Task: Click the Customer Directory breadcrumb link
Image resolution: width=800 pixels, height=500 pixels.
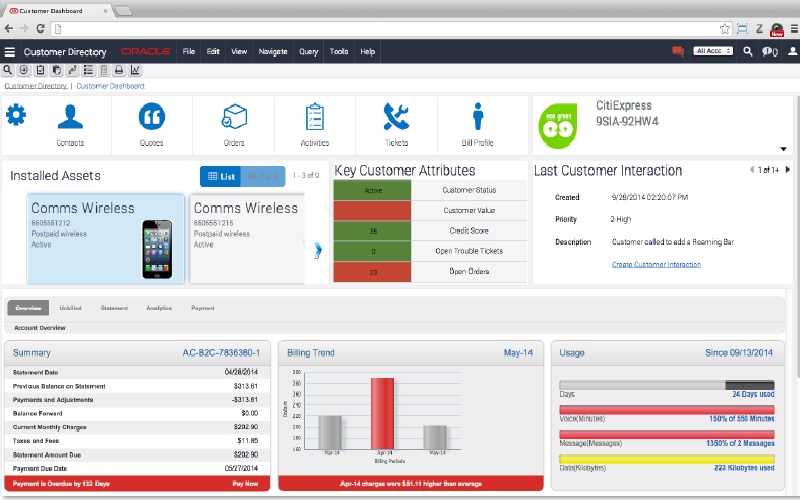Action: 36,86
